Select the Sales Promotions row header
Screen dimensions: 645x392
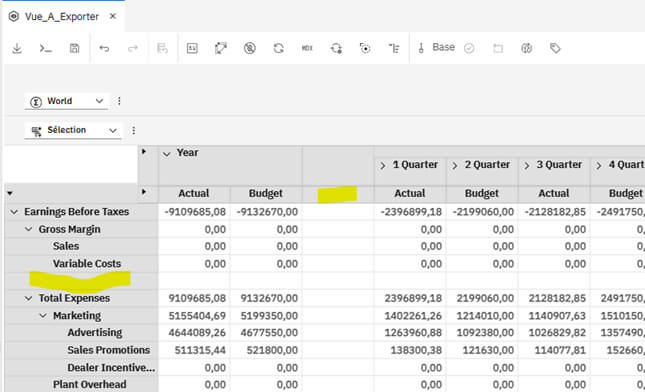click(109, 350)
